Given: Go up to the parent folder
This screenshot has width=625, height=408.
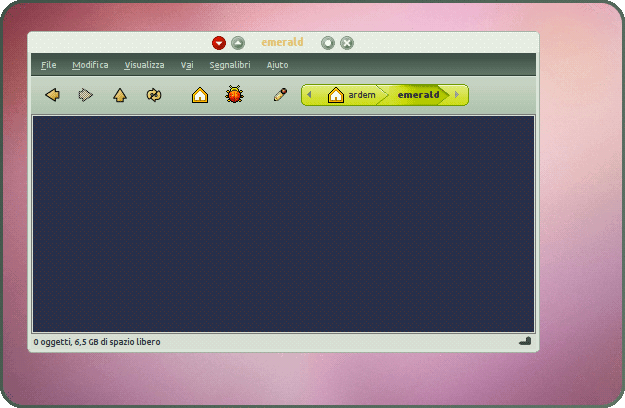Looking at the screenshot, I should [120, 95].
